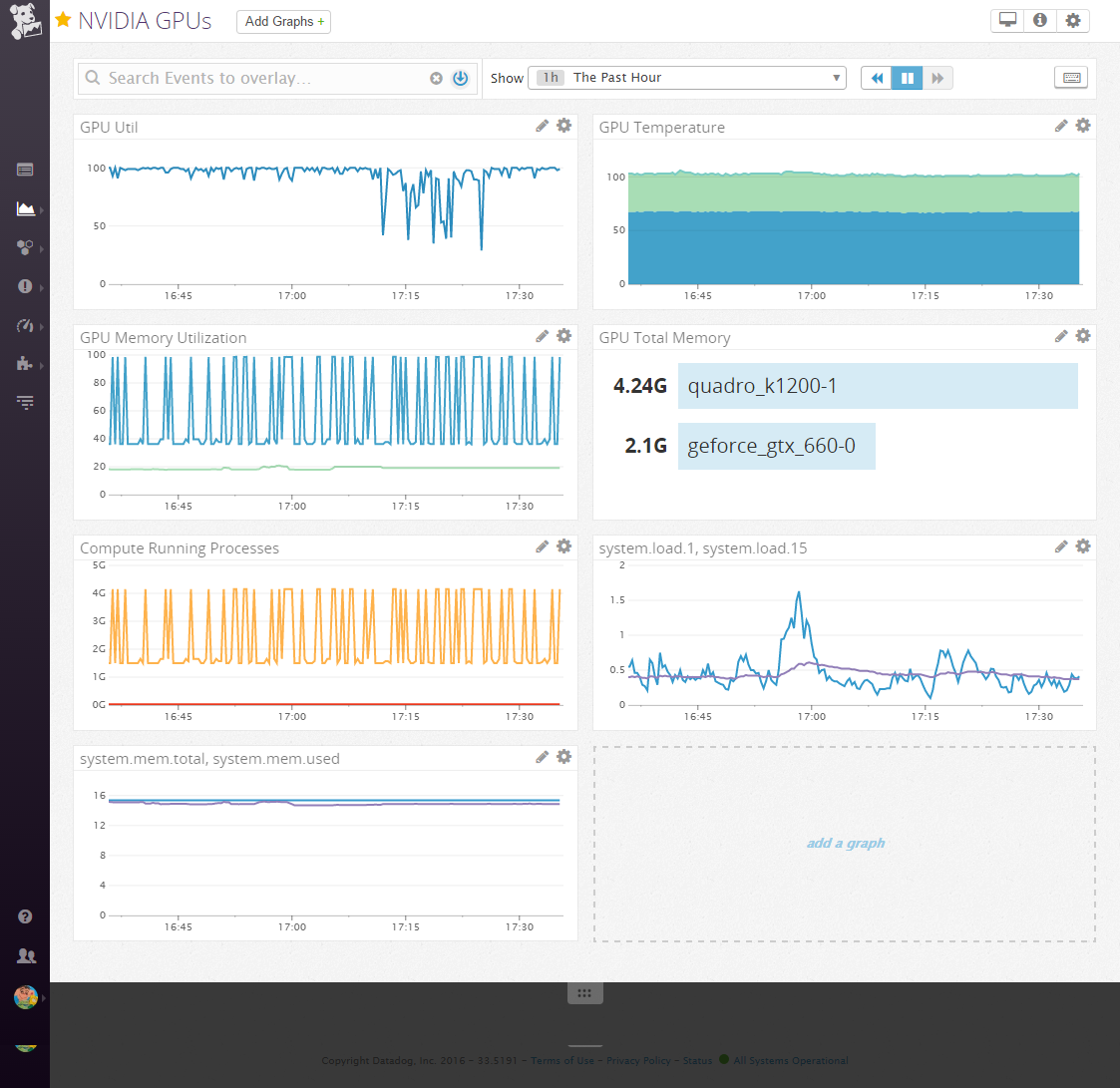Check Datadog Status from the footer

(697, 1060)
